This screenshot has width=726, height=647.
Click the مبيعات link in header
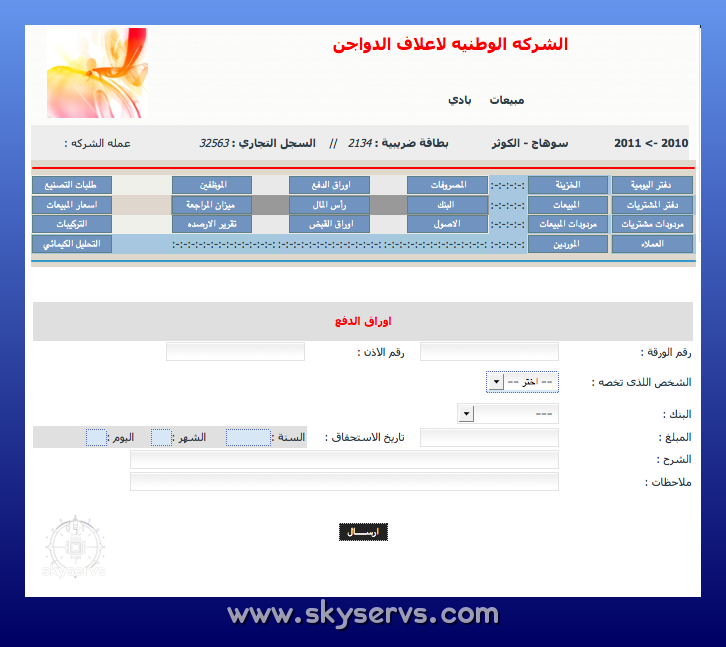506,100
